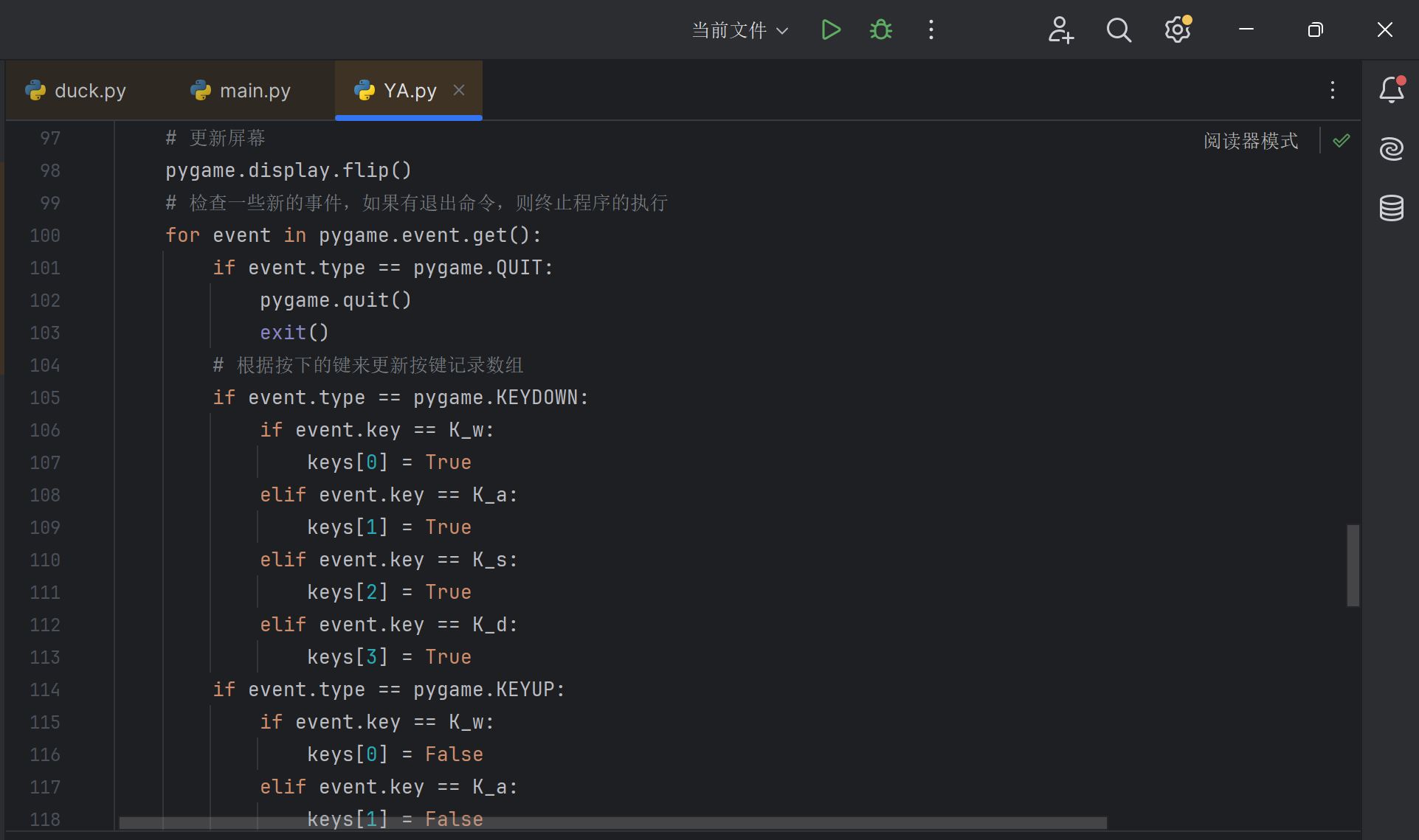Click 'keys[0] = True' statement
The image size is (1419, 840).
(x=389, y=462)
